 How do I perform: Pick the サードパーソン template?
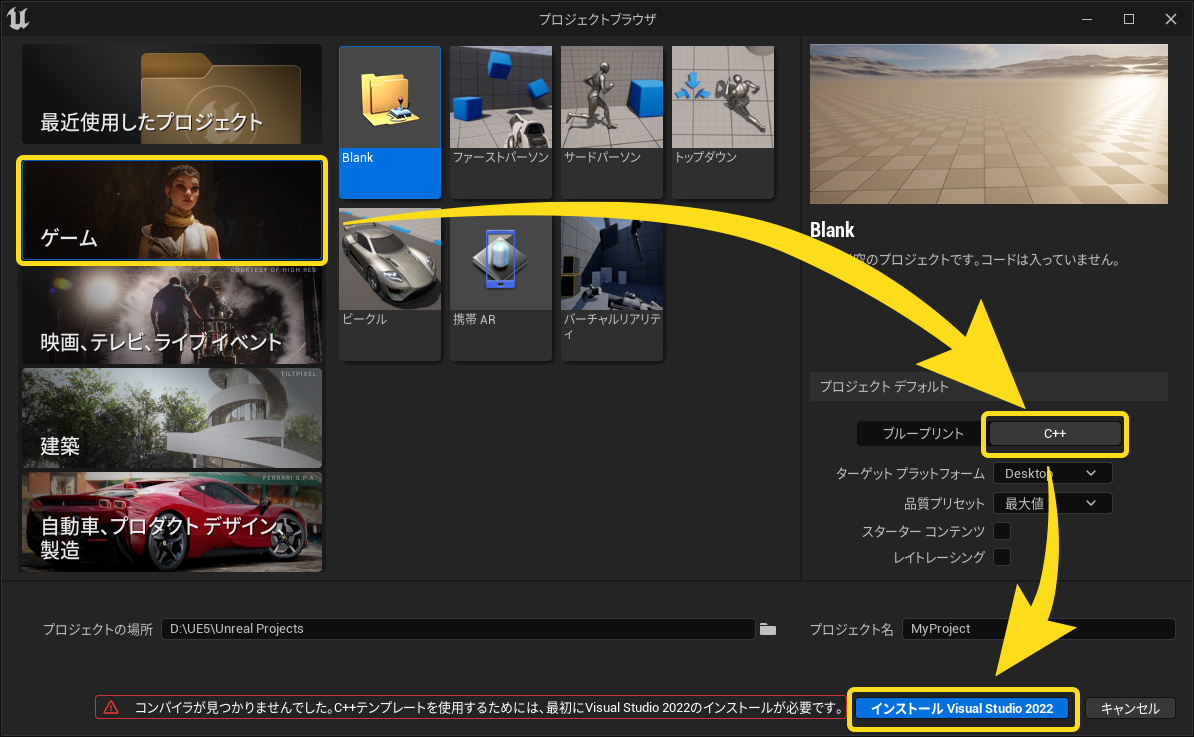point(611,122)
